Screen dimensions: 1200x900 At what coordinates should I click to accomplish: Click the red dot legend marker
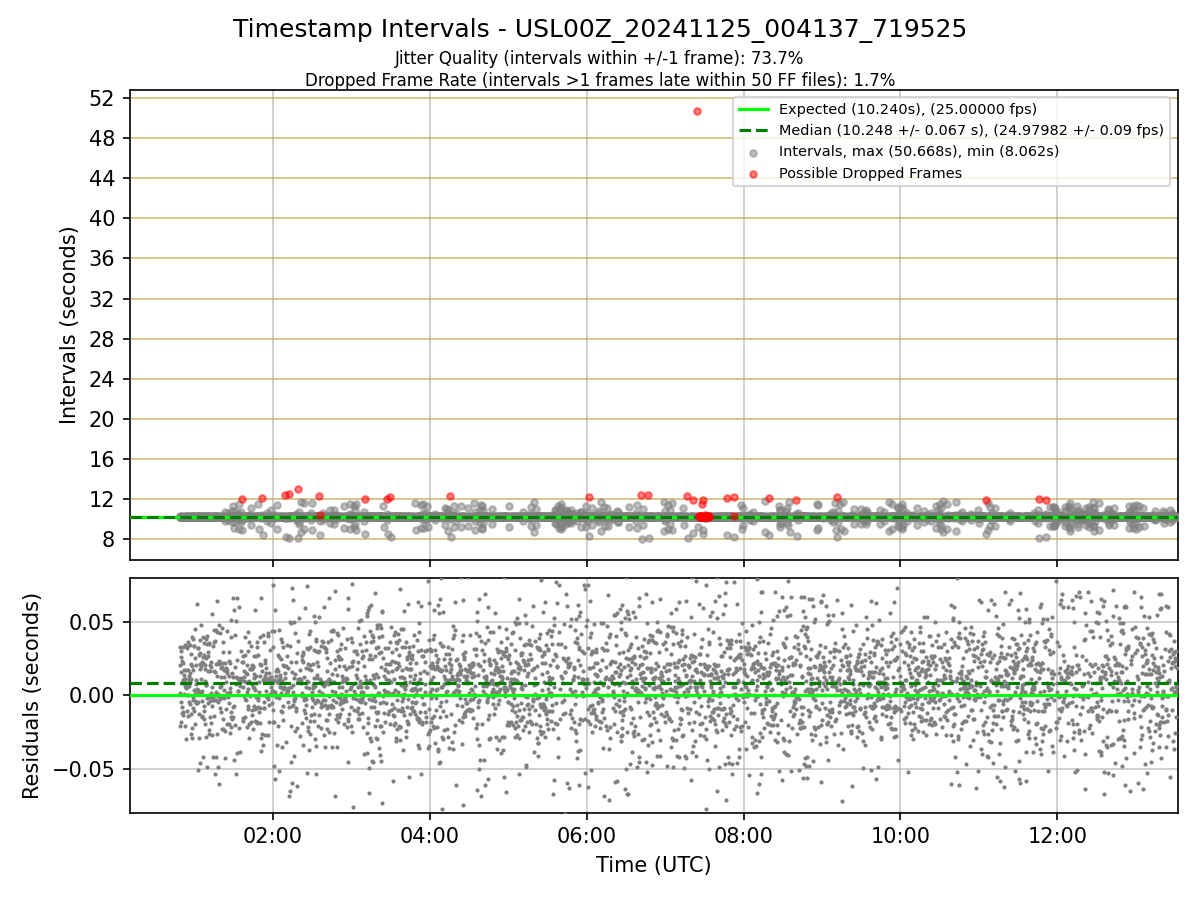tap(754, 174)
